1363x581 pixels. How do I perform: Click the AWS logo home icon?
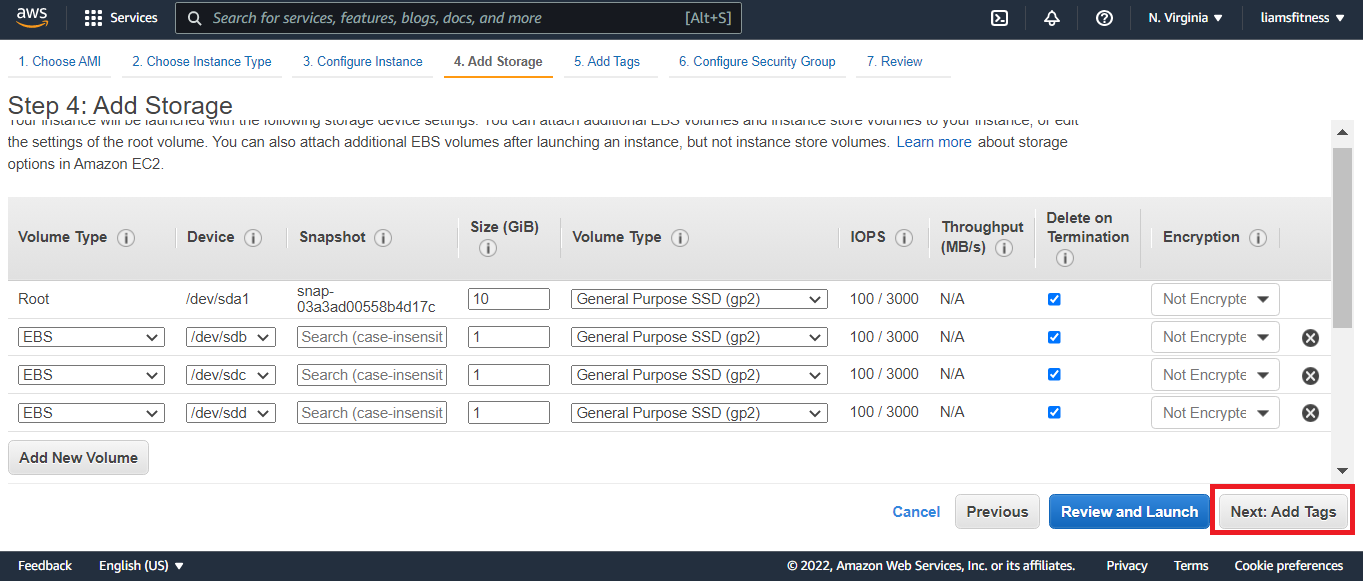point(32,17)
